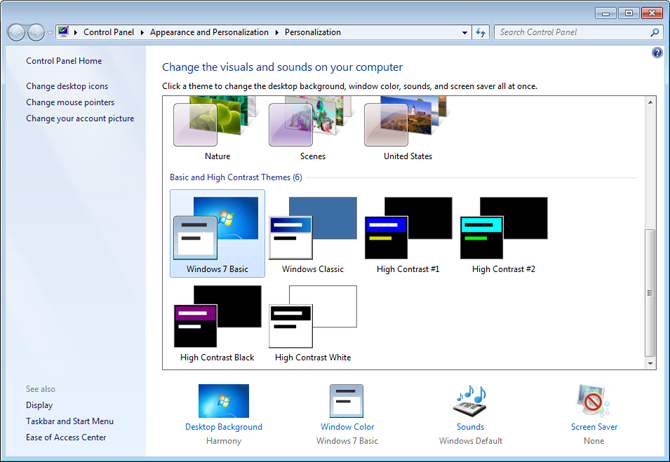Expand arrow after Appearance and Personalization breadcrumb

point(277,32)
